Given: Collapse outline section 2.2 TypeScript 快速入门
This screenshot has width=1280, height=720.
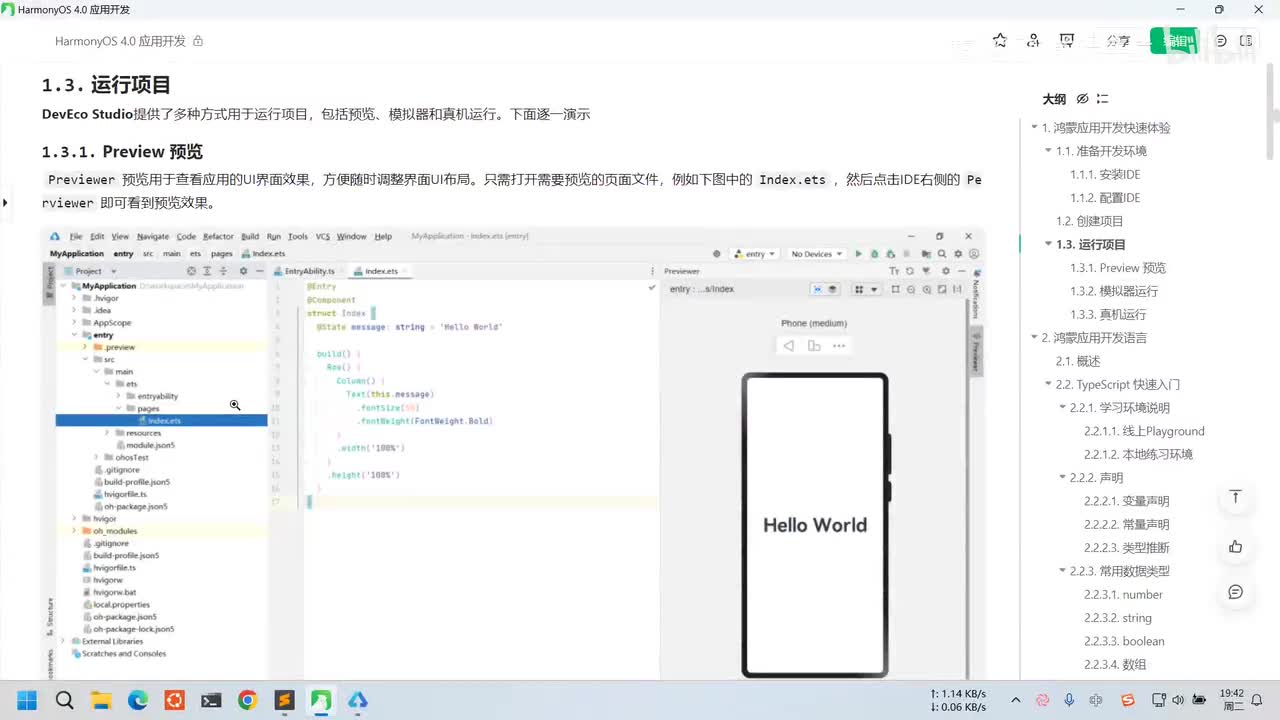Looking at the screenshot, I should (x=1048, y=384).
